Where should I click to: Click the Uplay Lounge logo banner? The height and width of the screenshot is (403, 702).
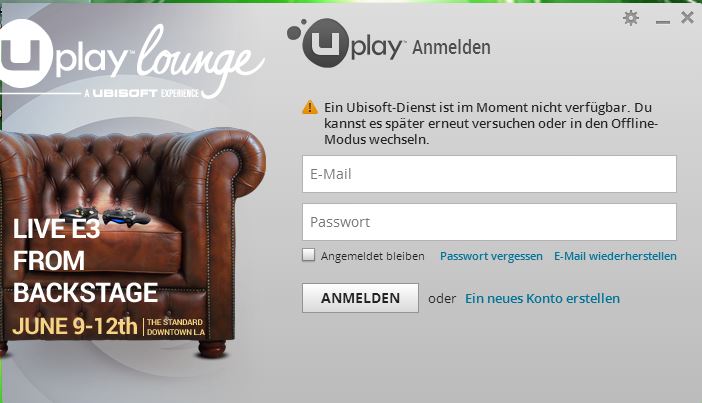133,59
